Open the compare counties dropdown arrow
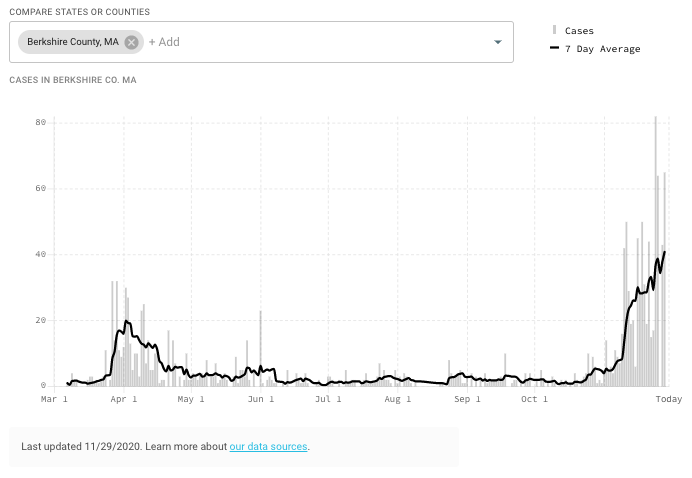 click(x=498, y=42)
